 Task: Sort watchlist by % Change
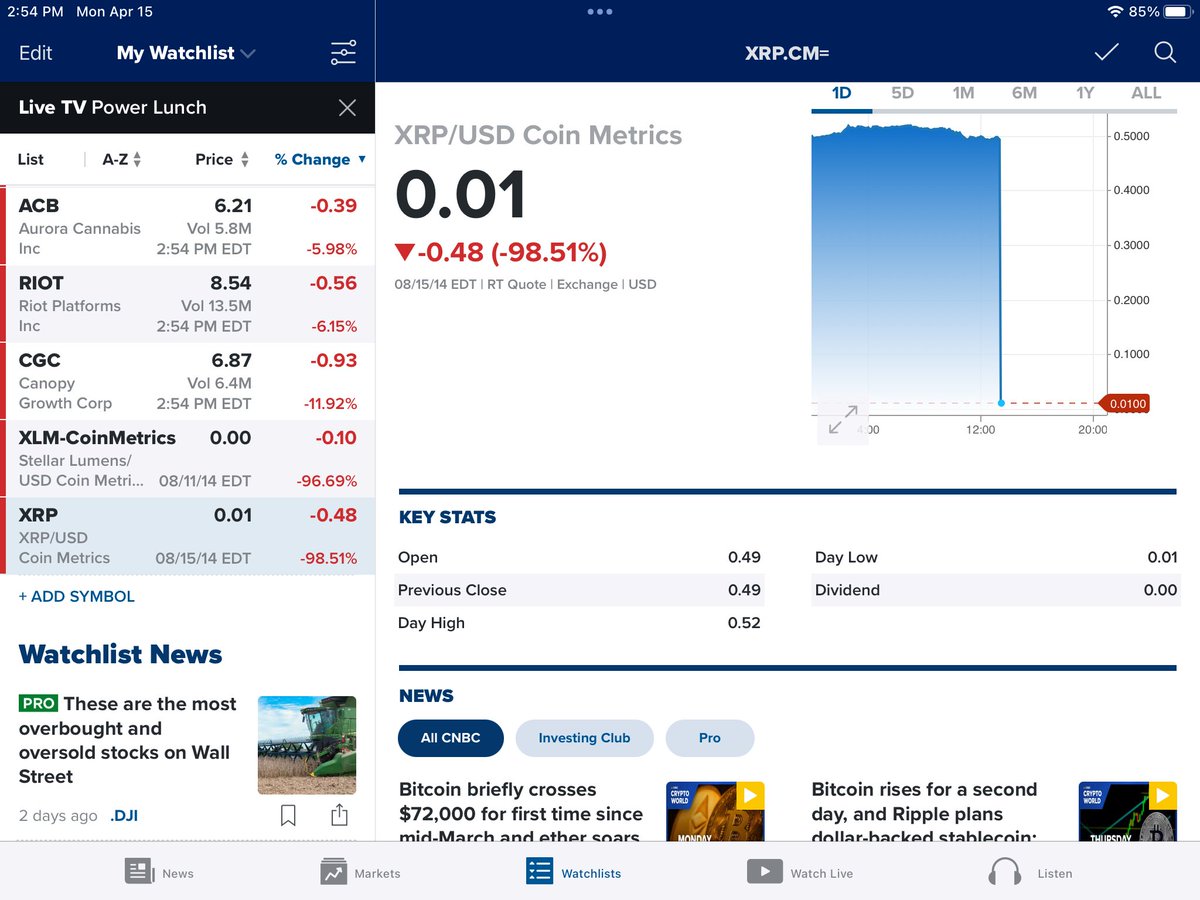coord(320,159)
